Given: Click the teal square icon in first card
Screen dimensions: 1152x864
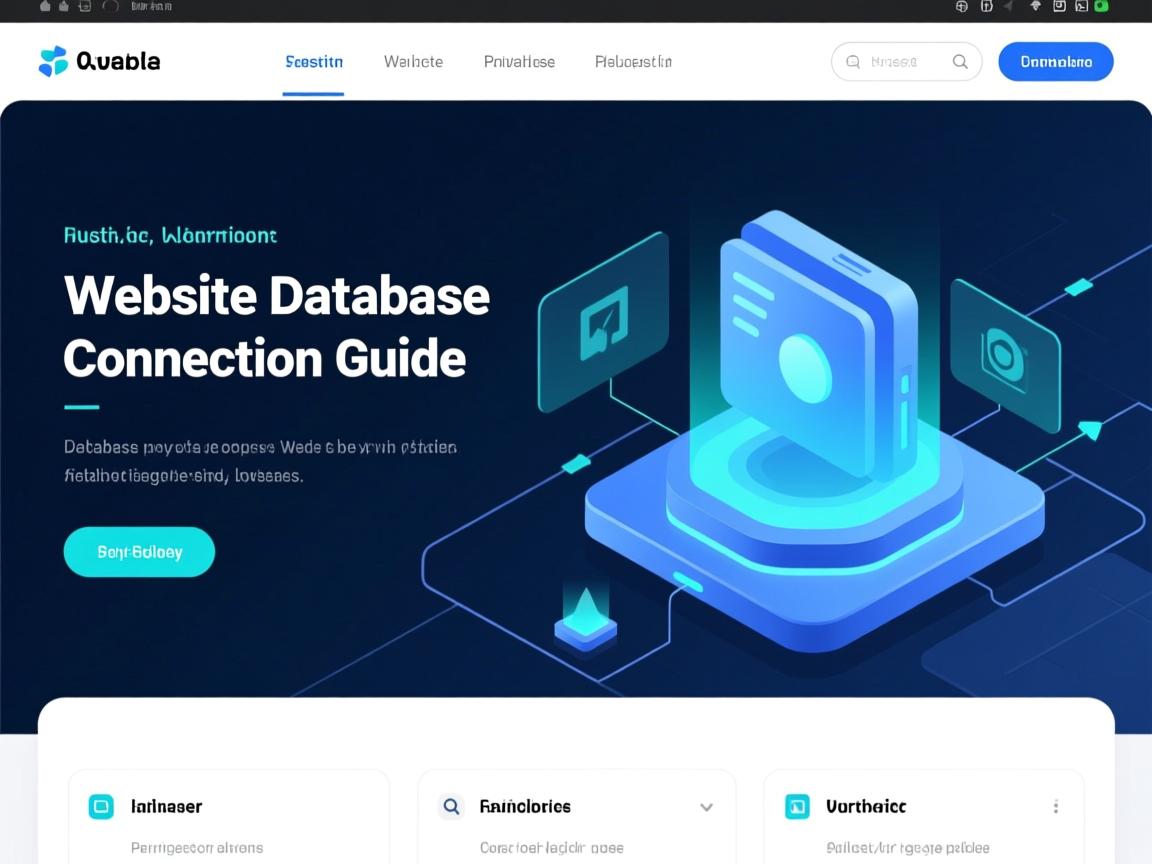Looking at the screenshot, I should pyautogui.click(x=101, y=806).
